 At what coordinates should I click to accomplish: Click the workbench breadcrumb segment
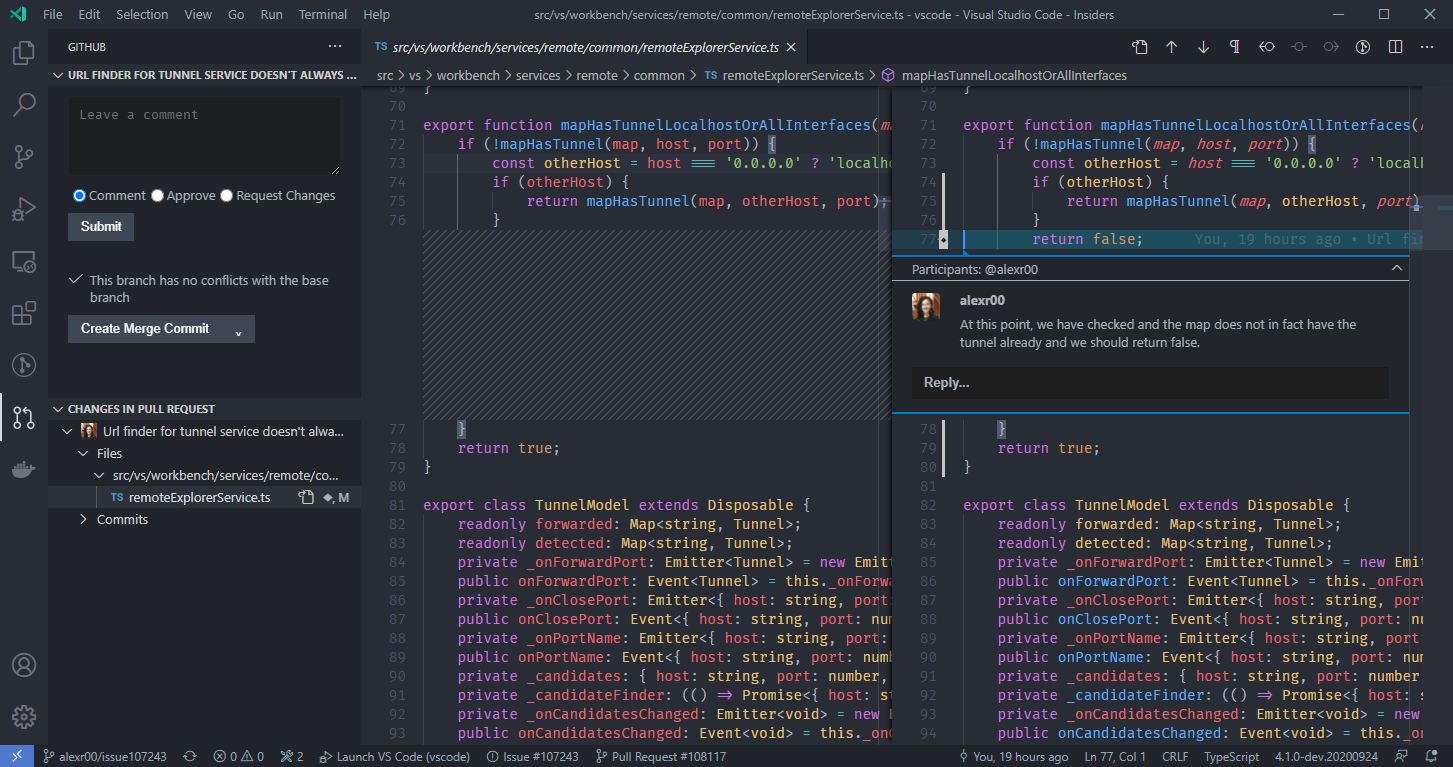[467, 75]
